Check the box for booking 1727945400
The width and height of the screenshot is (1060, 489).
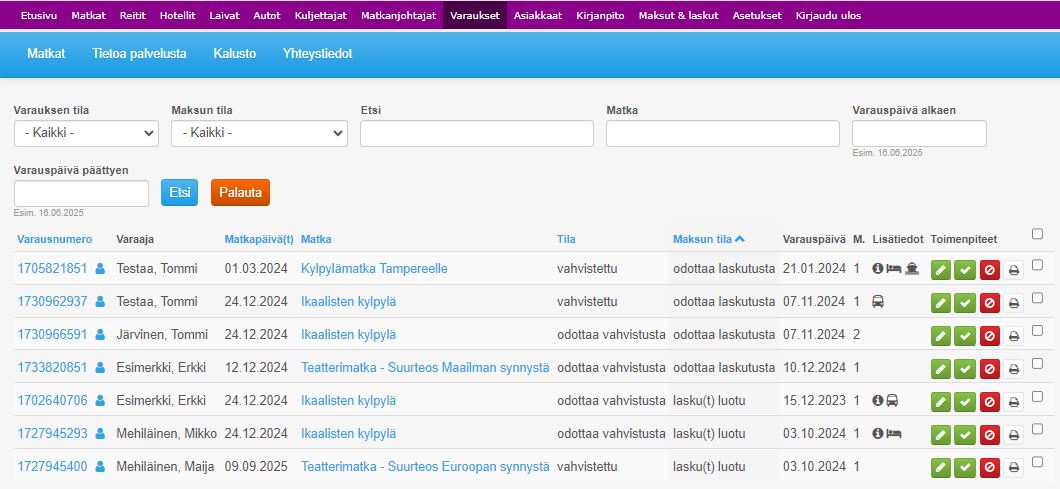pos(1037,463)
